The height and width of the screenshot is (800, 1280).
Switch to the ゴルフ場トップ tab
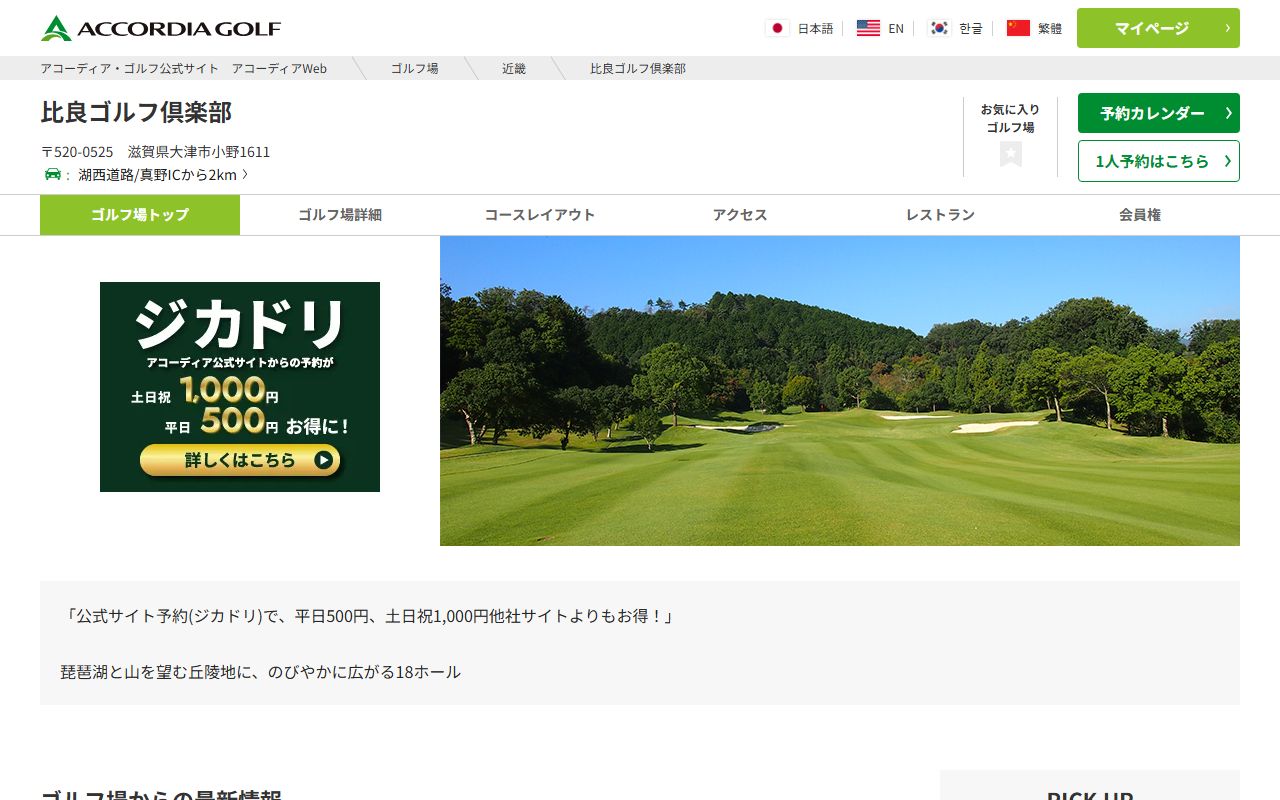coord(140,215)
